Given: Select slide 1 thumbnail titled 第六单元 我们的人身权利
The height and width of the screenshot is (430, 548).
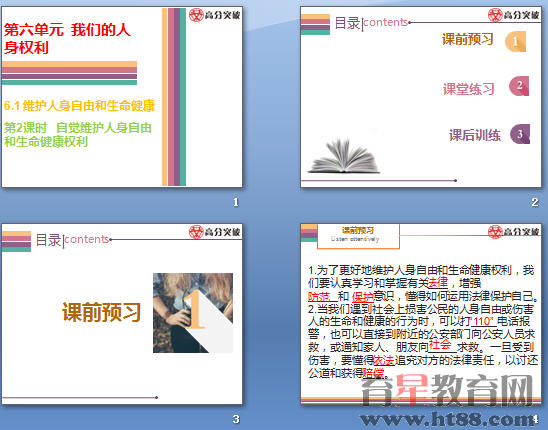Looking at the screenshot, I should click(122, 97).
